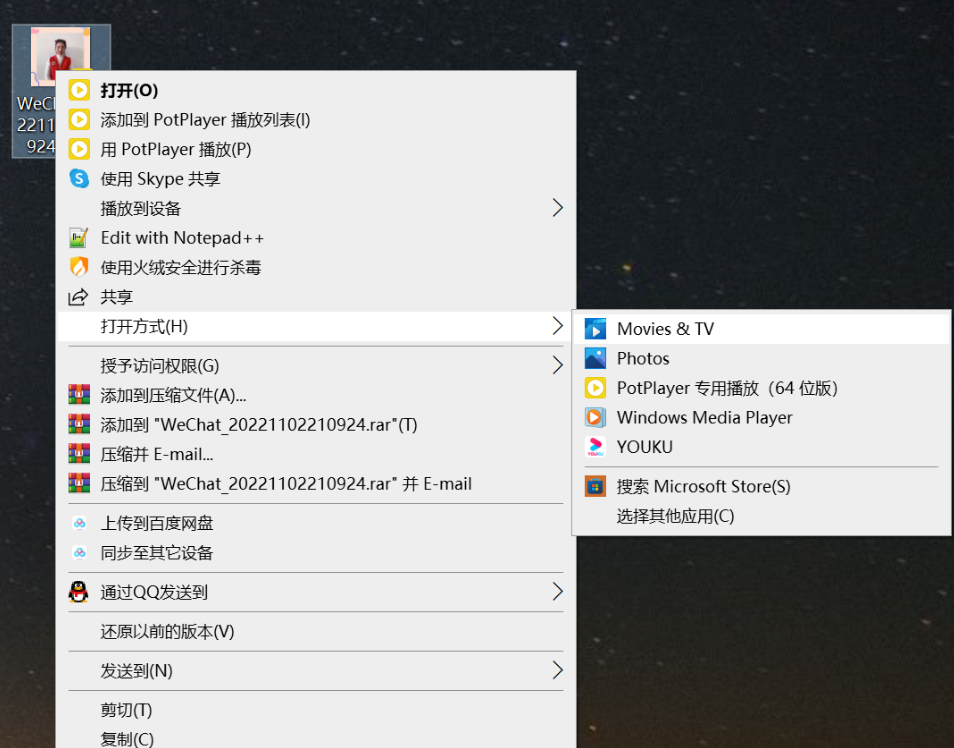Choose 复制(C) from the menu
954x748 pixels.
316,738
